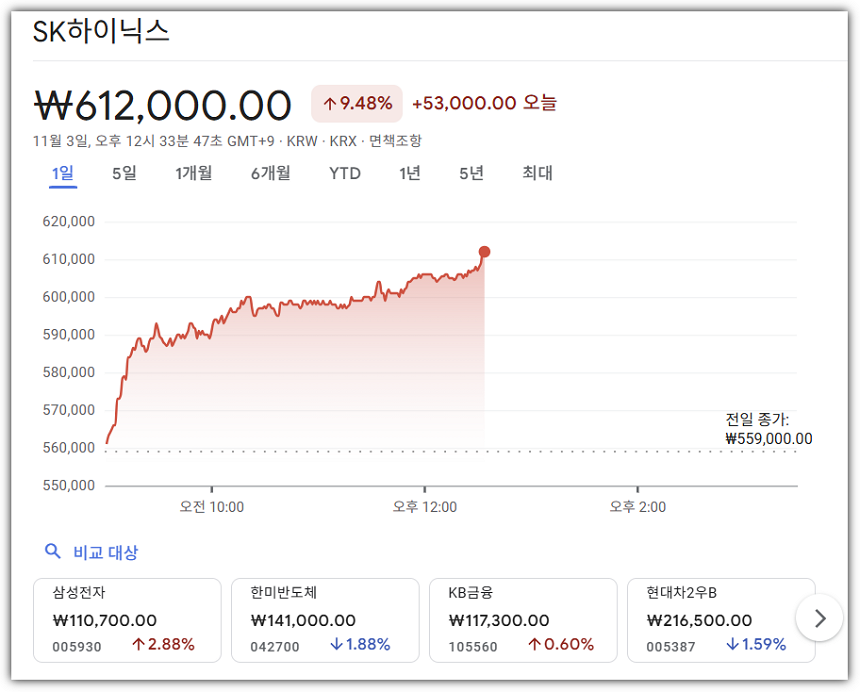This screenshot has width=860, height=692.
Task: Click the right arrow to show more comparison stocks
Action: coord(819,618)
